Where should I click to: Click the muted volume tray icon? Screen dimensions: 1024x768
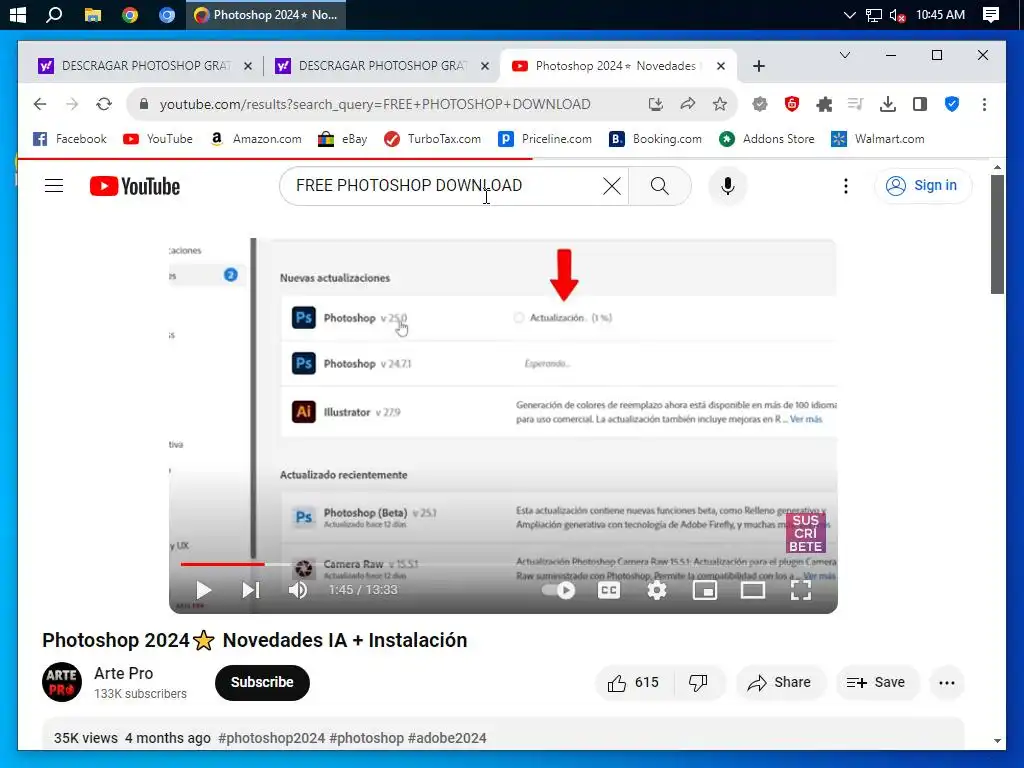pos(897,15)
